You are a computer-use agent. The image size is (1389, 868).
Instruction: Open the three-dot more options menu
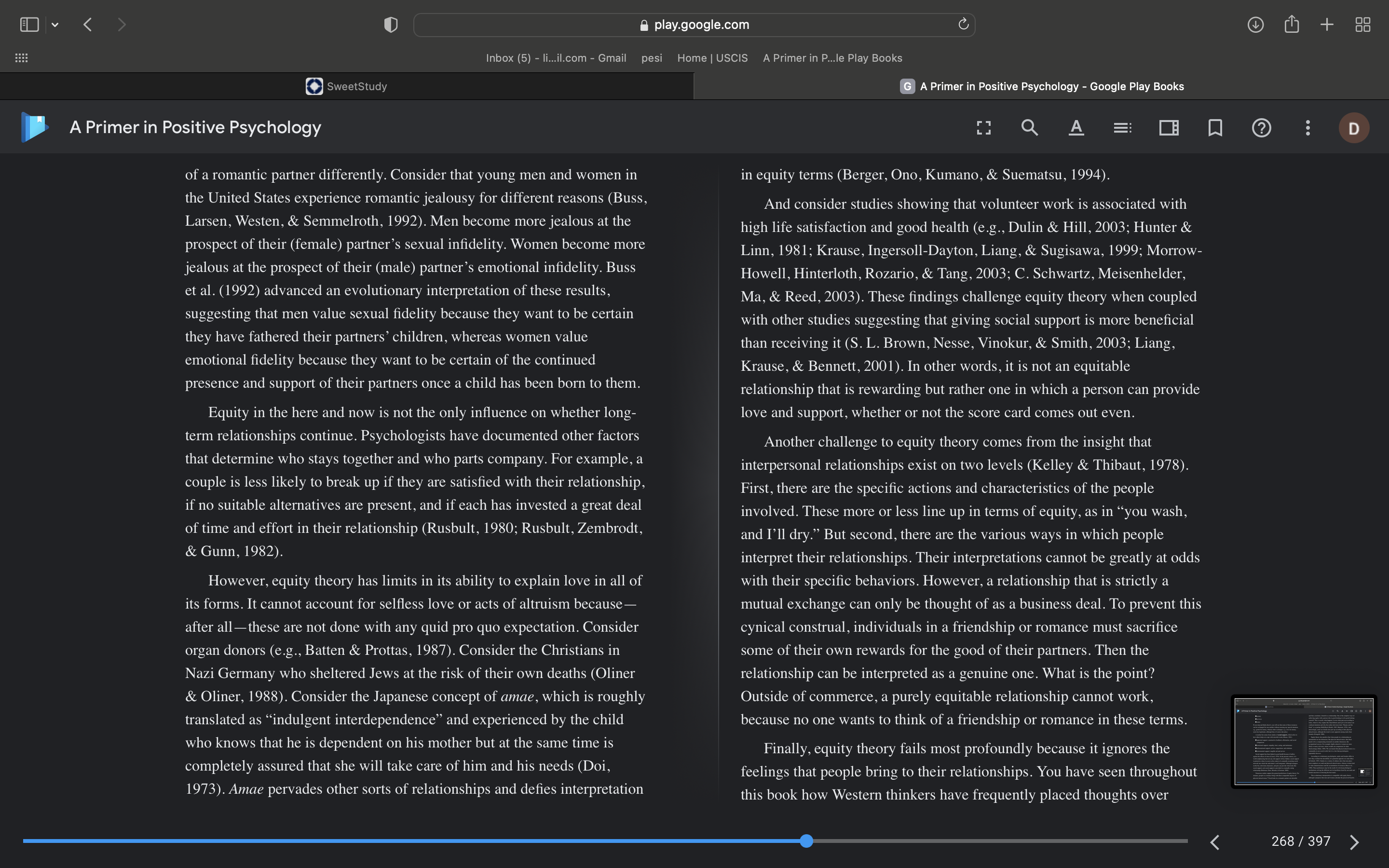[1307, 127]
